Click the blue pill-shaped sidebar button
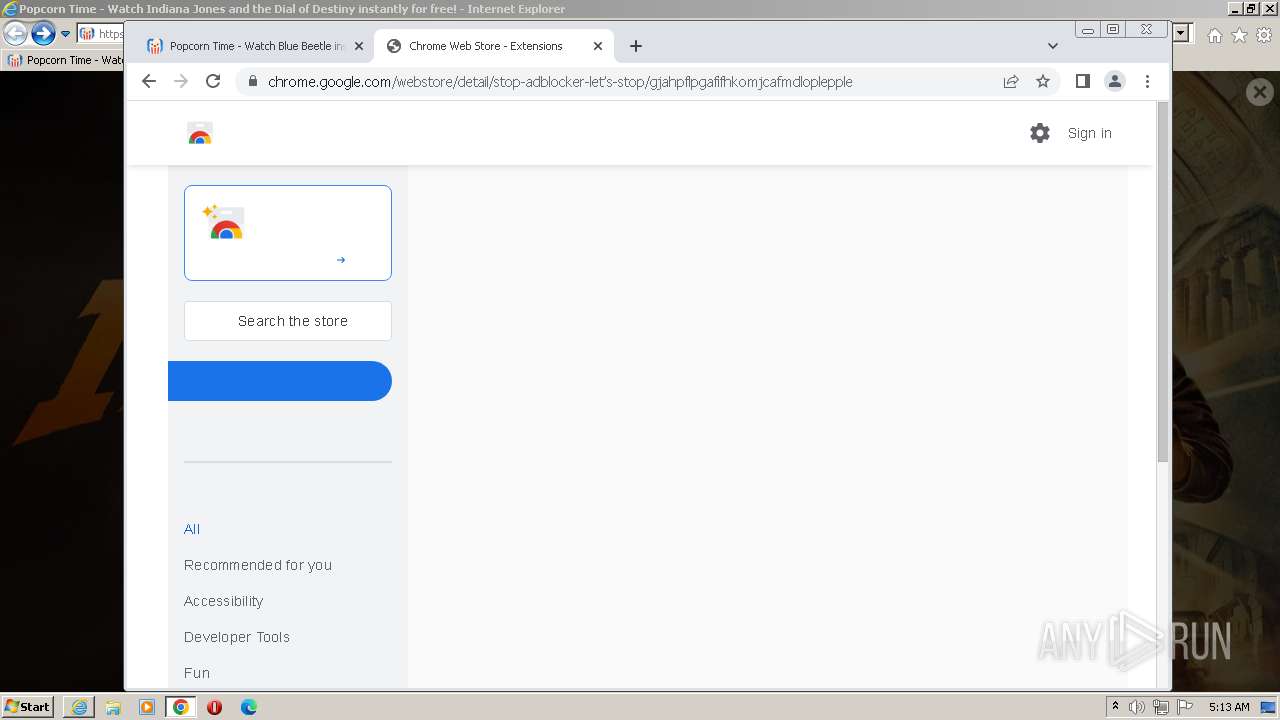 pyautogui.click(x=280, y=381)
